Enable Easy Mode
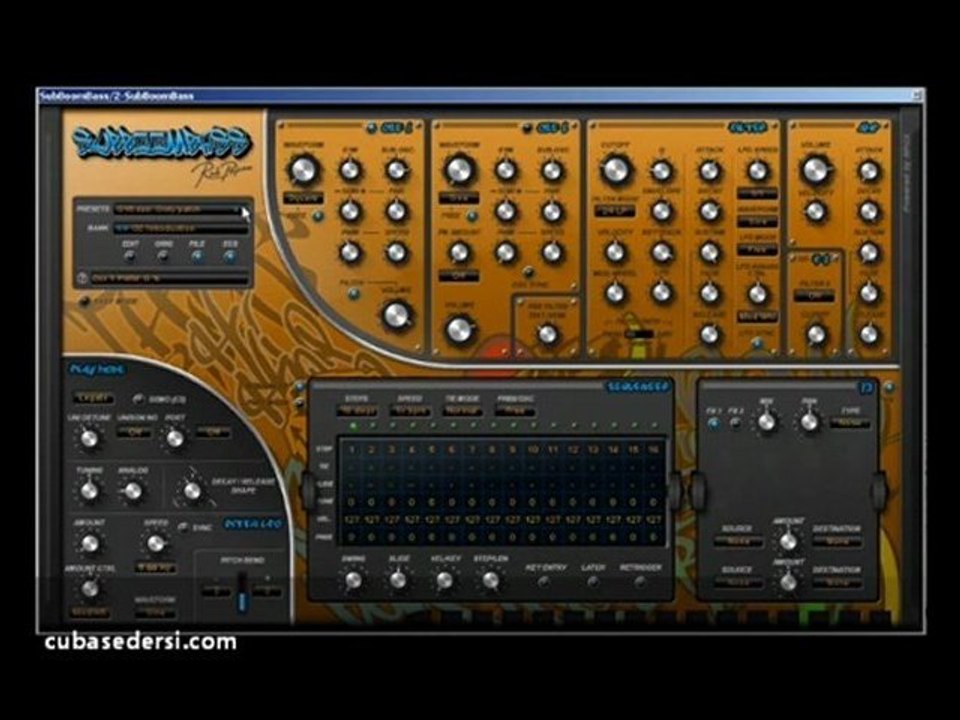This screenshot has width=960, height=720. pyautogui.click(x=84, y=301)
